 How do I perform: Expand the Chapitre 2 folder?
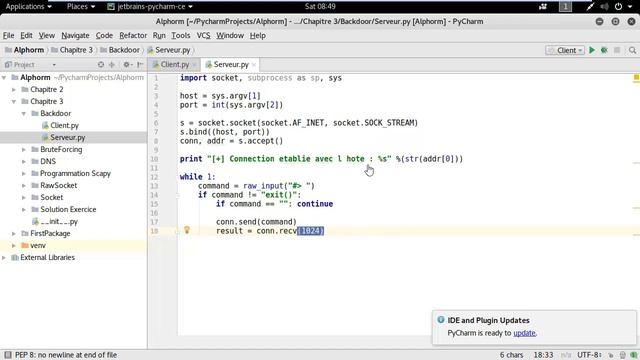coord(14,89)
